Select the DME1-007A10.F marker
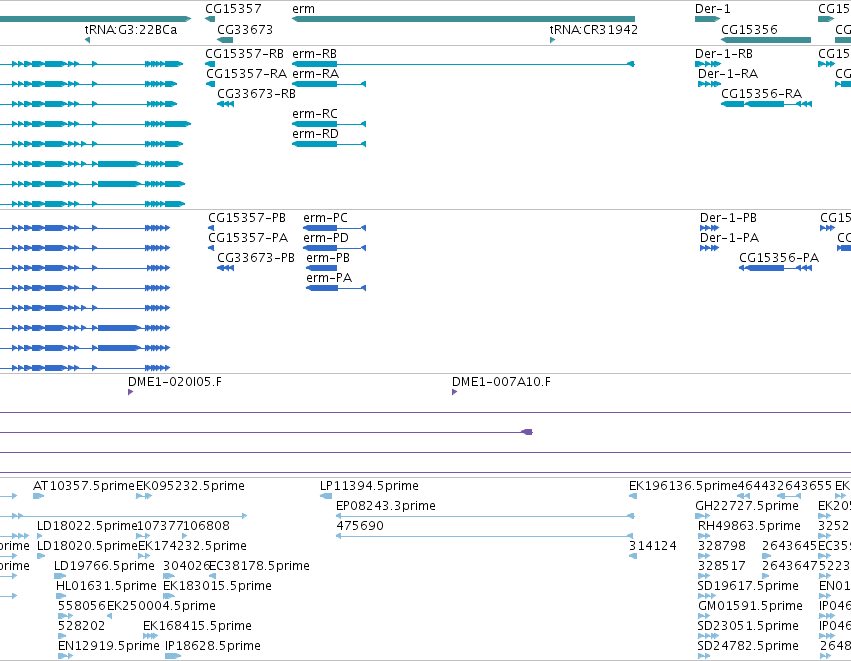Viewport: 851px width, 661px height. point(454,392)
